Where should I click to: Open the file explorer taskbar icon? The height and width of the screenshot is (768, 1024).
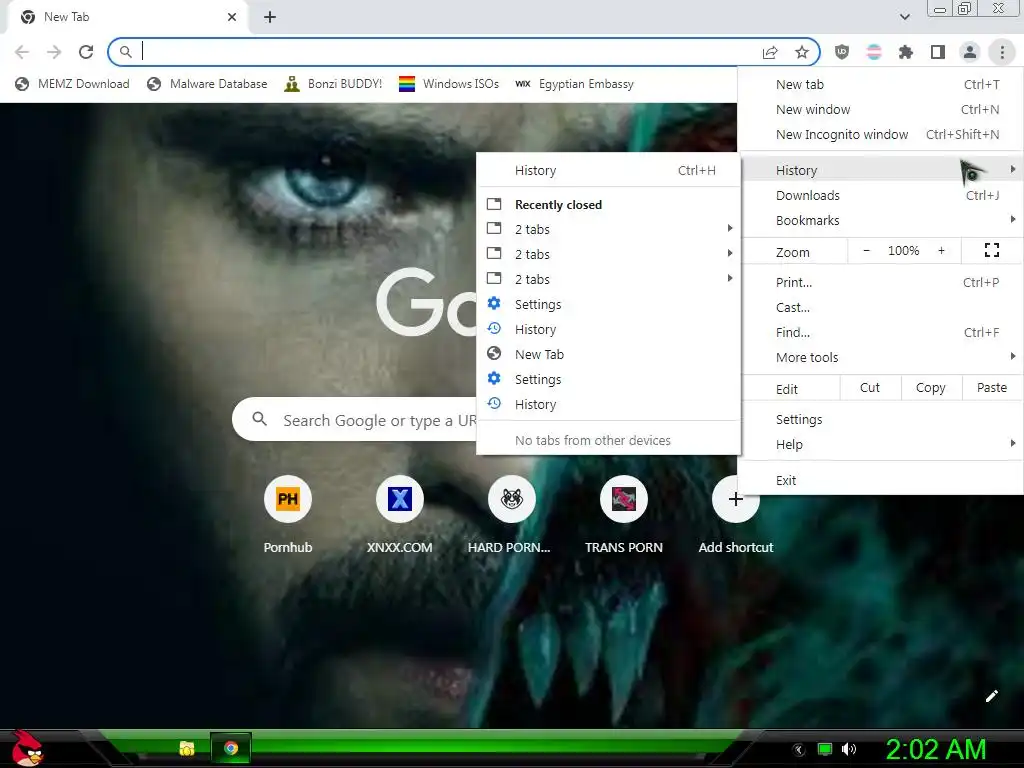pyautogui.click(x=187, y=748)
